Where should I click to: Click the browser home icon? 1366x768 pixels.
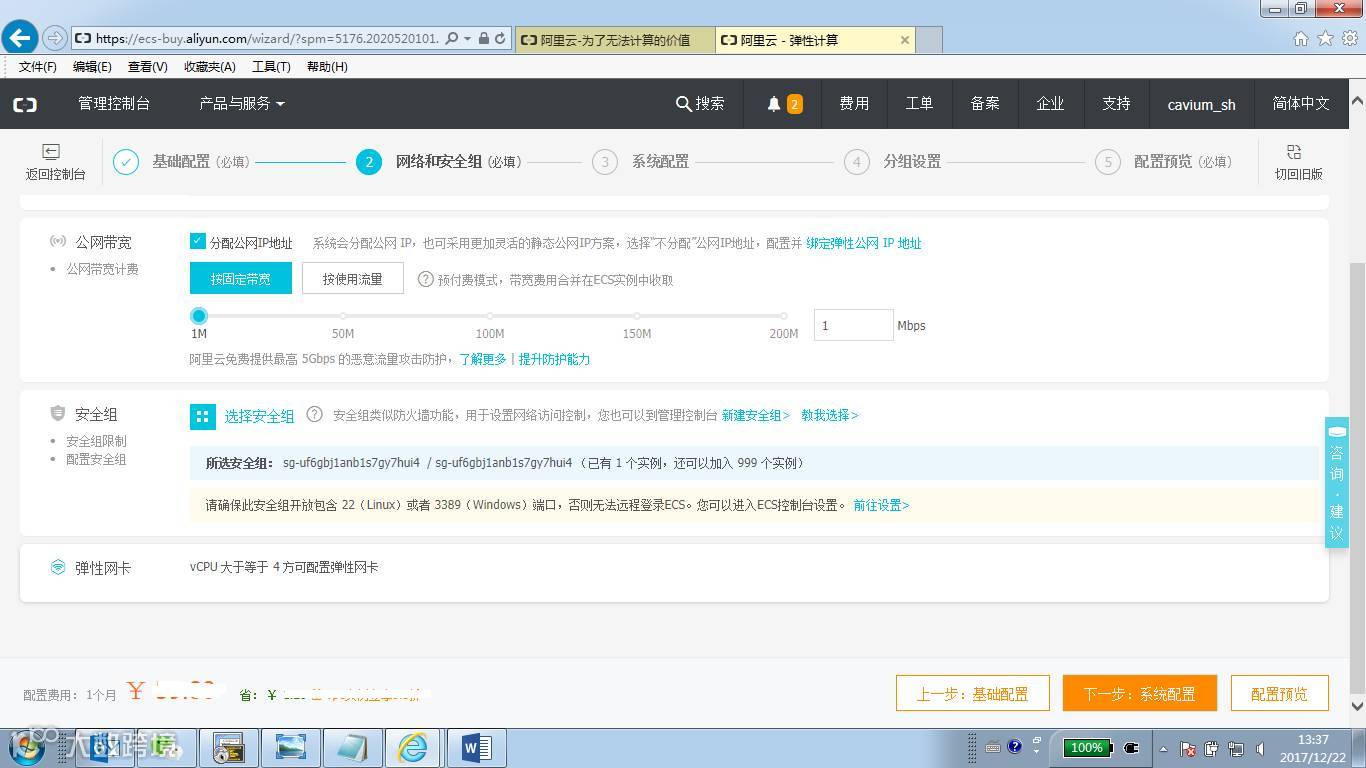[1301, 39]
